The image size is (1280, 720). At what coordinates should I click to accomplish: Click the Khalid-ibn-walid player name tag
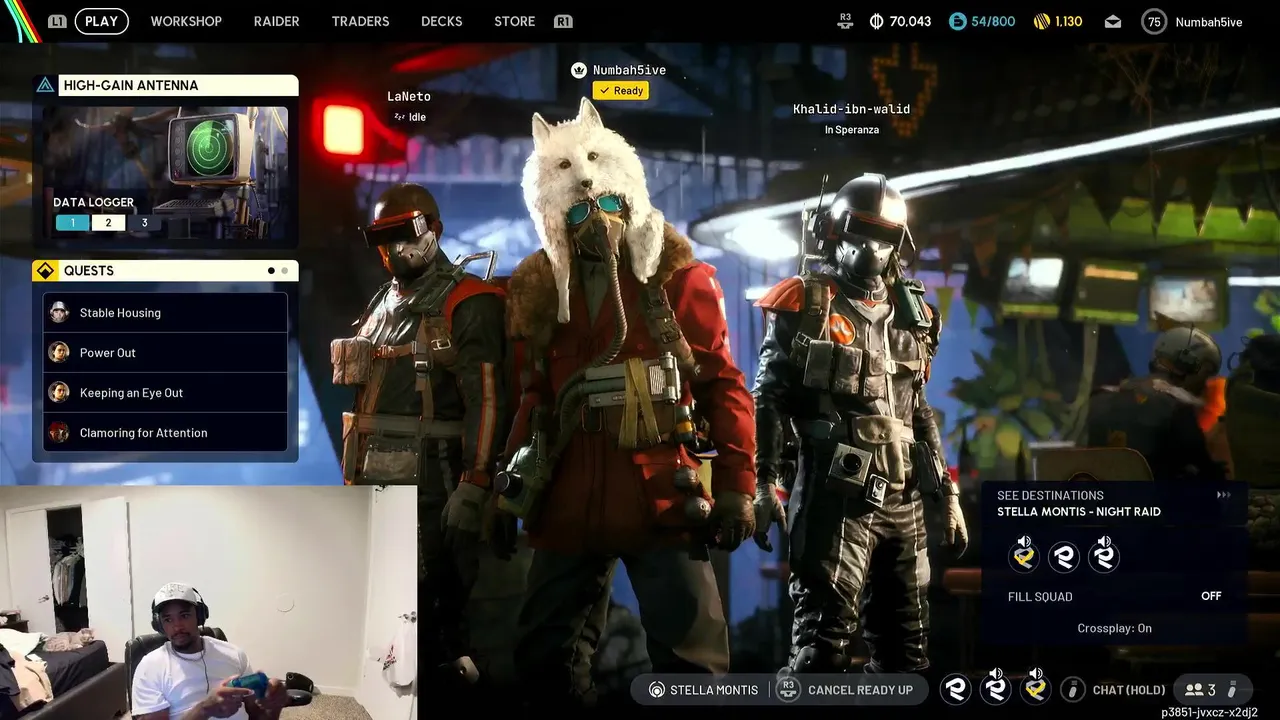coord(852,109)
